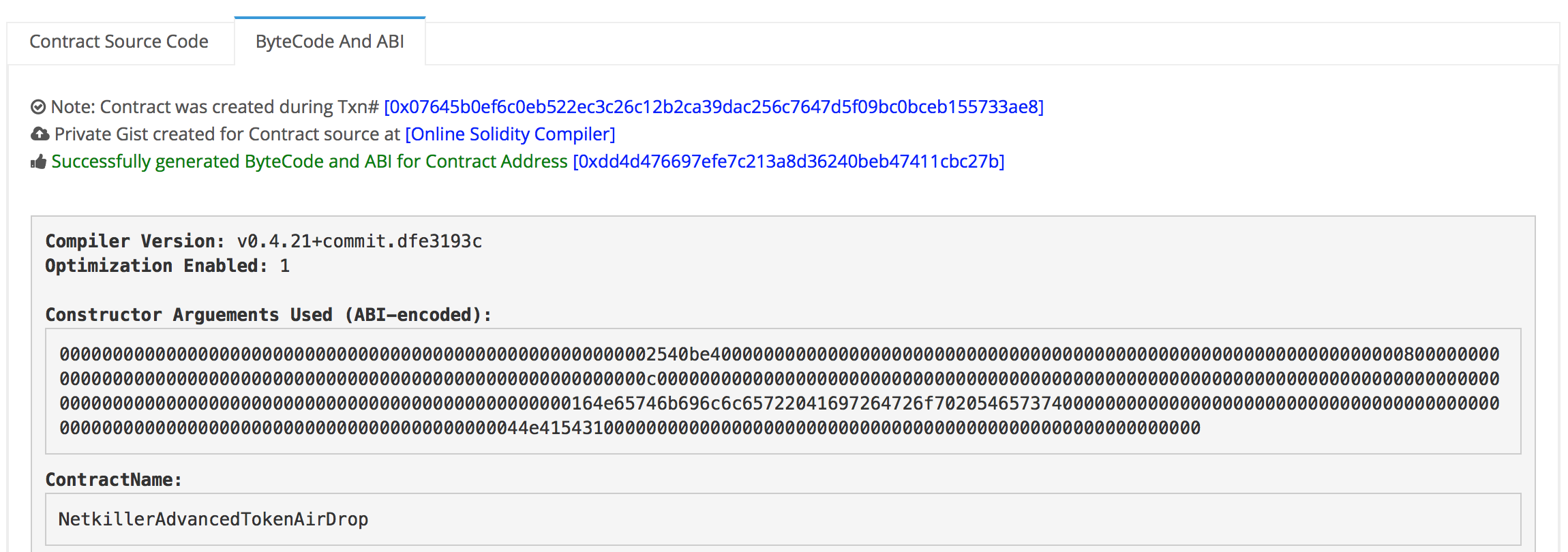Viewport: 1568px width, 552px height.
Task: Open the contract address 0xdd4d… link
Action: pyautogui.click(x=788, y=162)
